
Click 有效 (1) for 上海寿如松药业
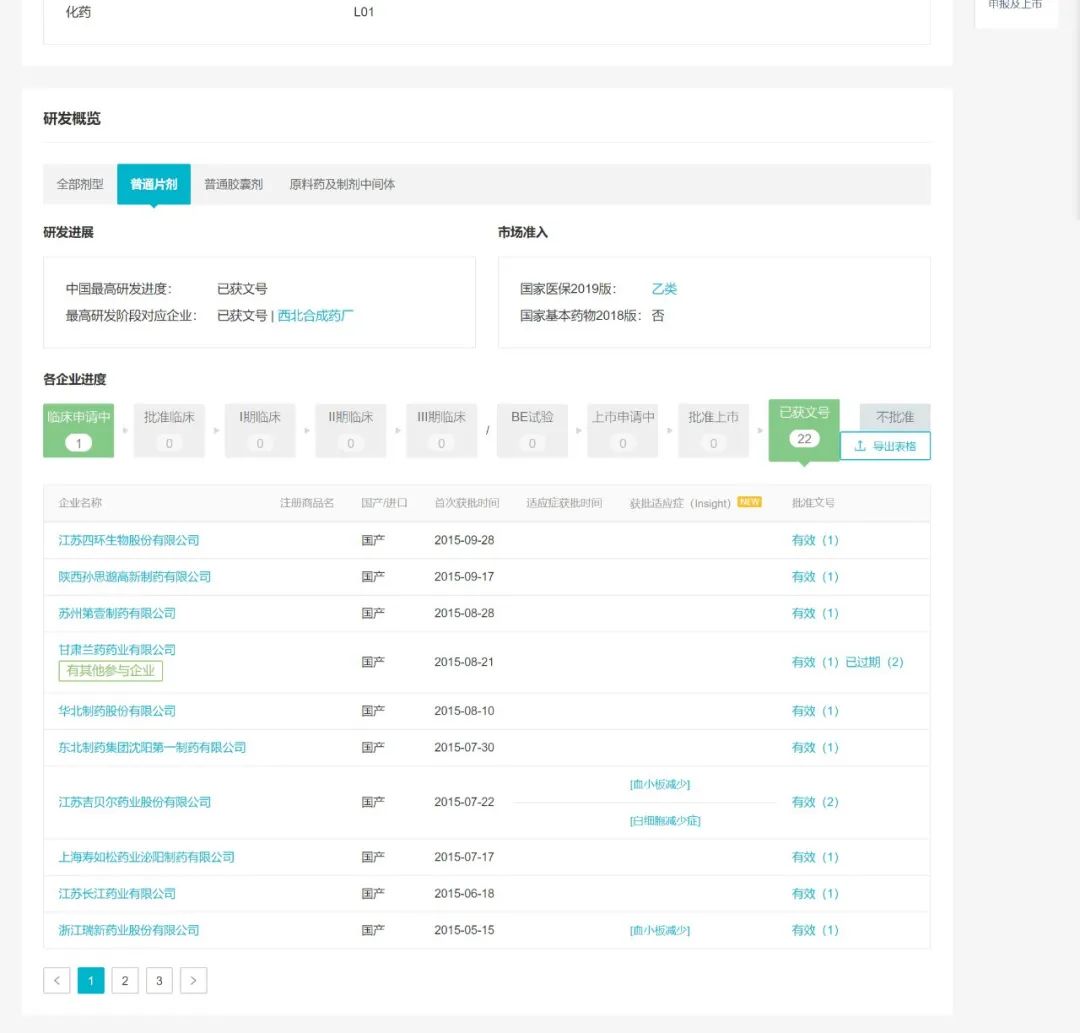click(x=816, y=857)
